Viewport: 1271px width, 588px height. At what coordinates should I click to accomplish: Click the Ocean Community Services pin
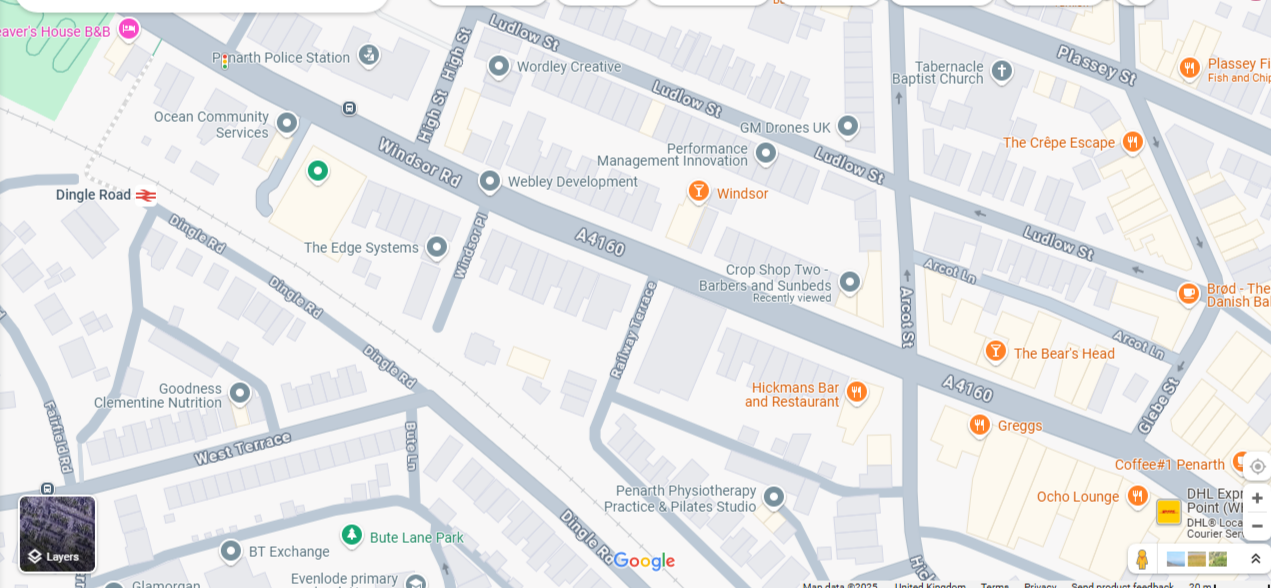pos(287,123)
